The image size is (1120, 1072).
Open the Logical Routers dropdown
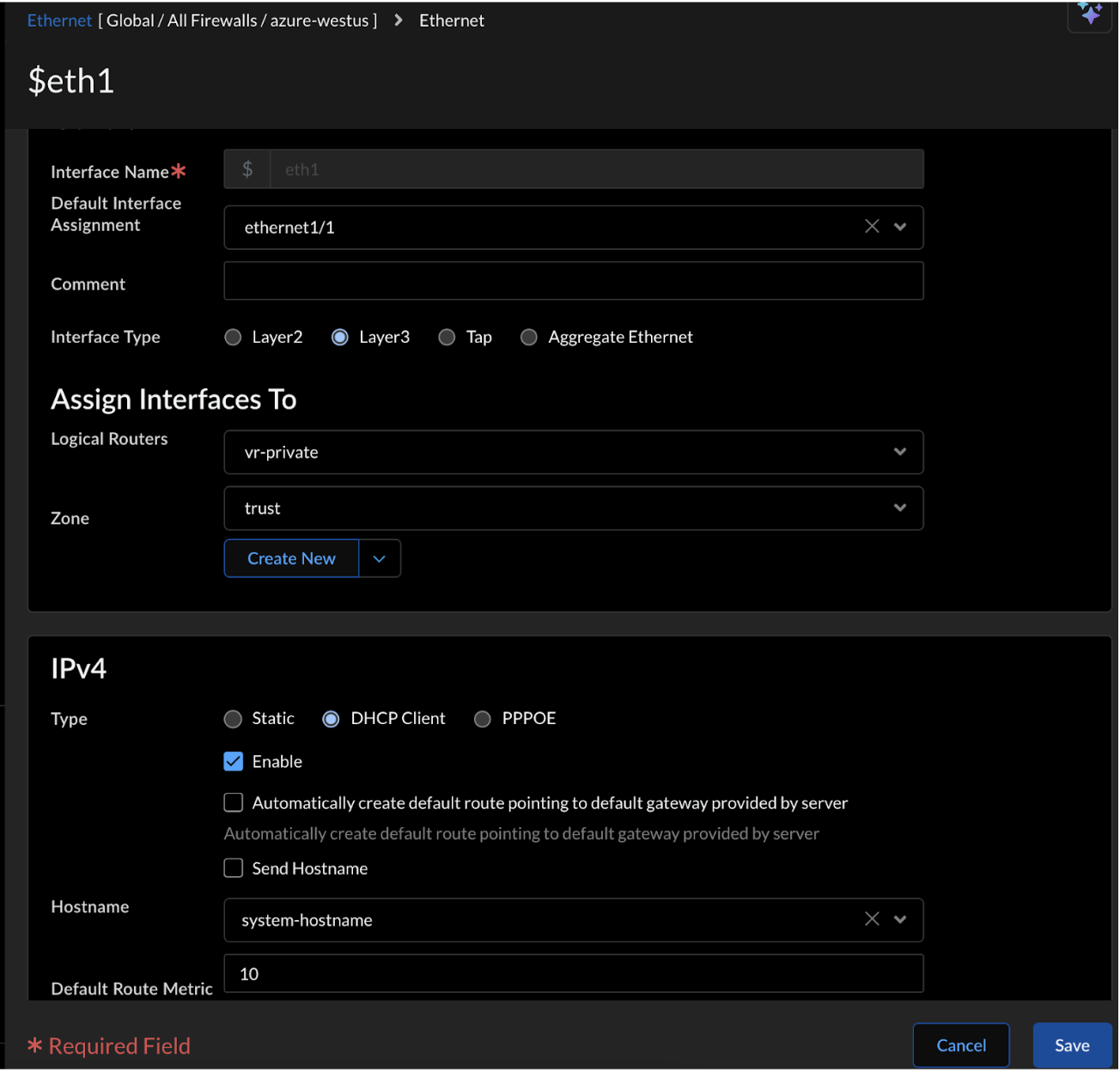click(x=900, y=452)
